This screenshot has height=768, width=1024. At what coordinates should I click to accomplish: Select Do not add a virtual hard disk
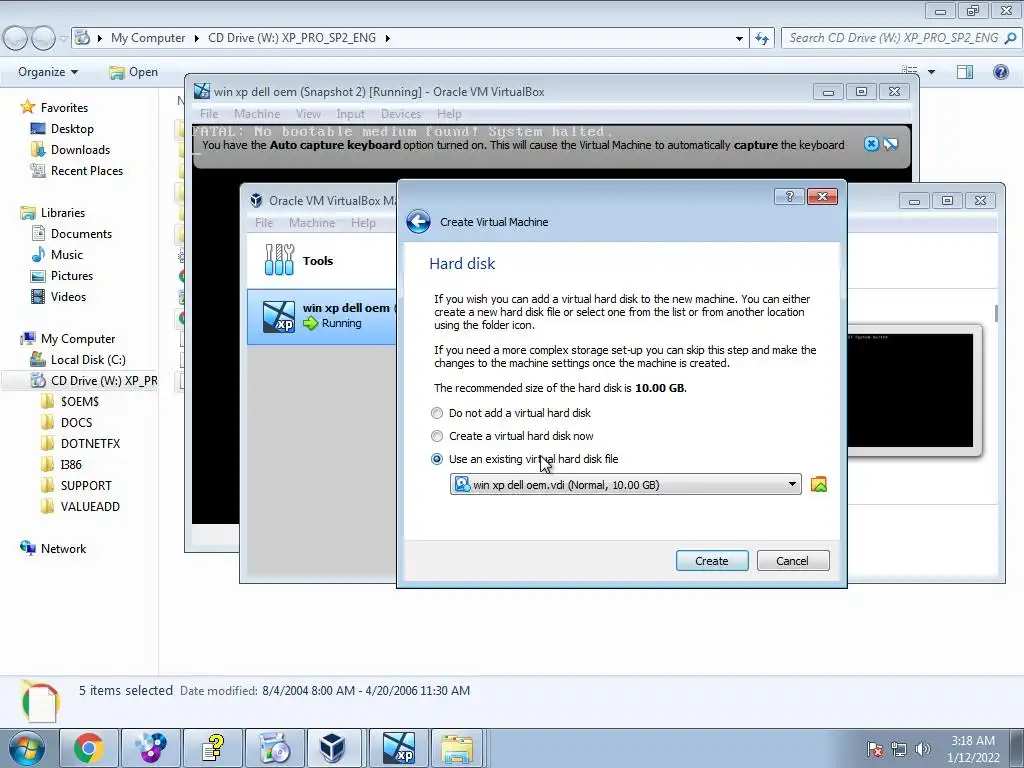tap(511, 413)
